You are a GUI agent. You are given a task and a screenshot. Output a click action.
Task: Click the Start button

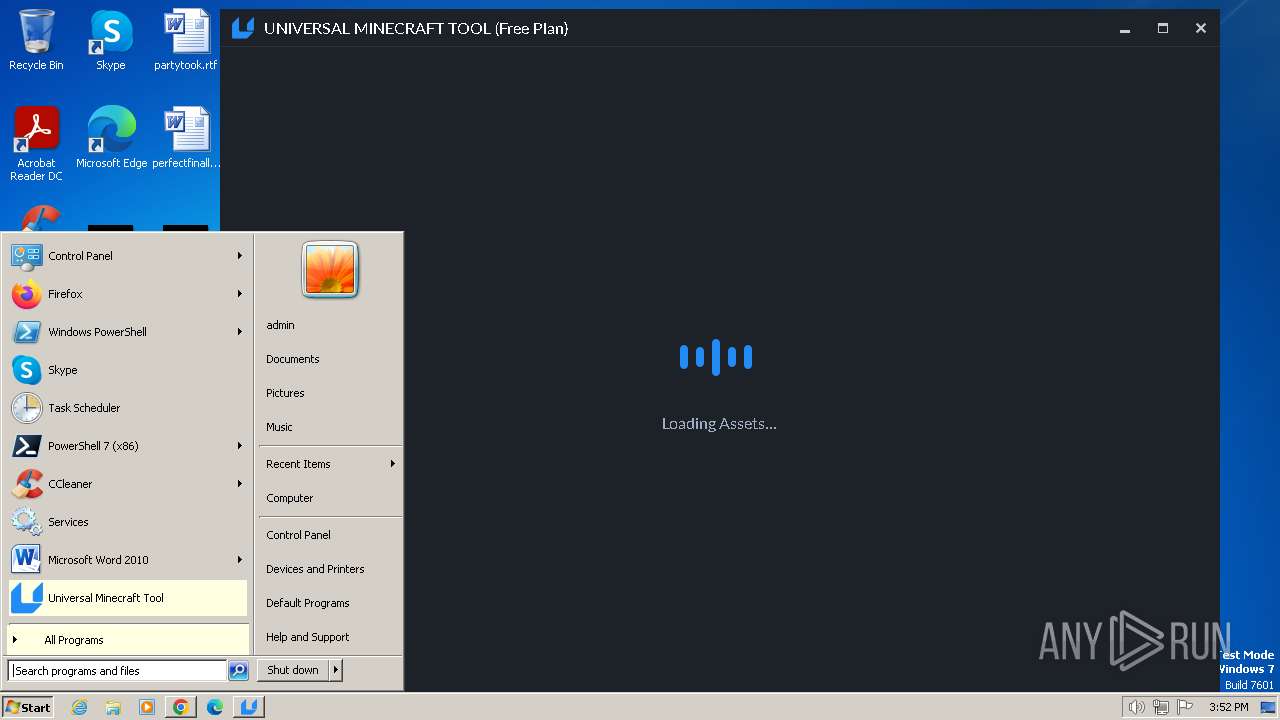click(x=28, y=707)
